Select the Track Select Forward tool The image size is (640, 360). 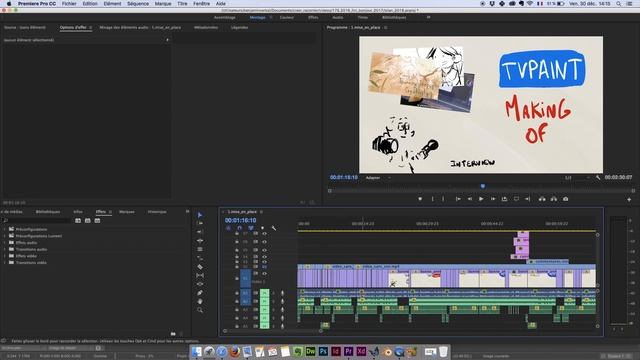tap(200, 223)
